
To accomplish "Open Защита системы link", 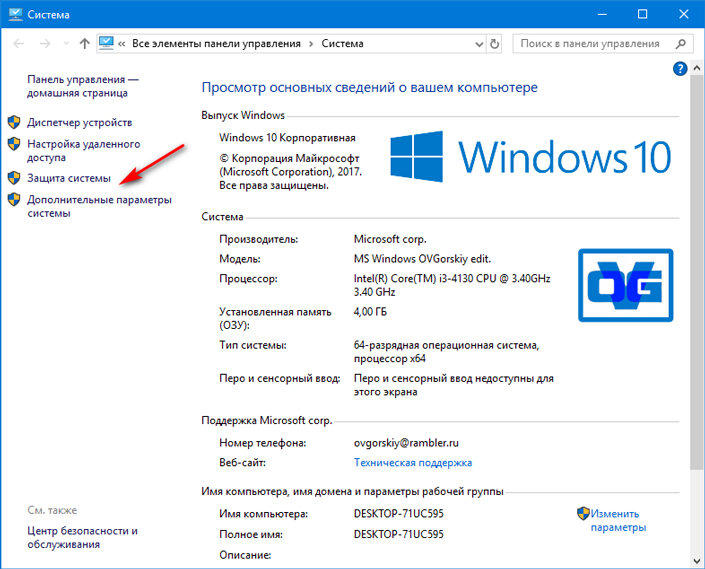I will point(69,178).
